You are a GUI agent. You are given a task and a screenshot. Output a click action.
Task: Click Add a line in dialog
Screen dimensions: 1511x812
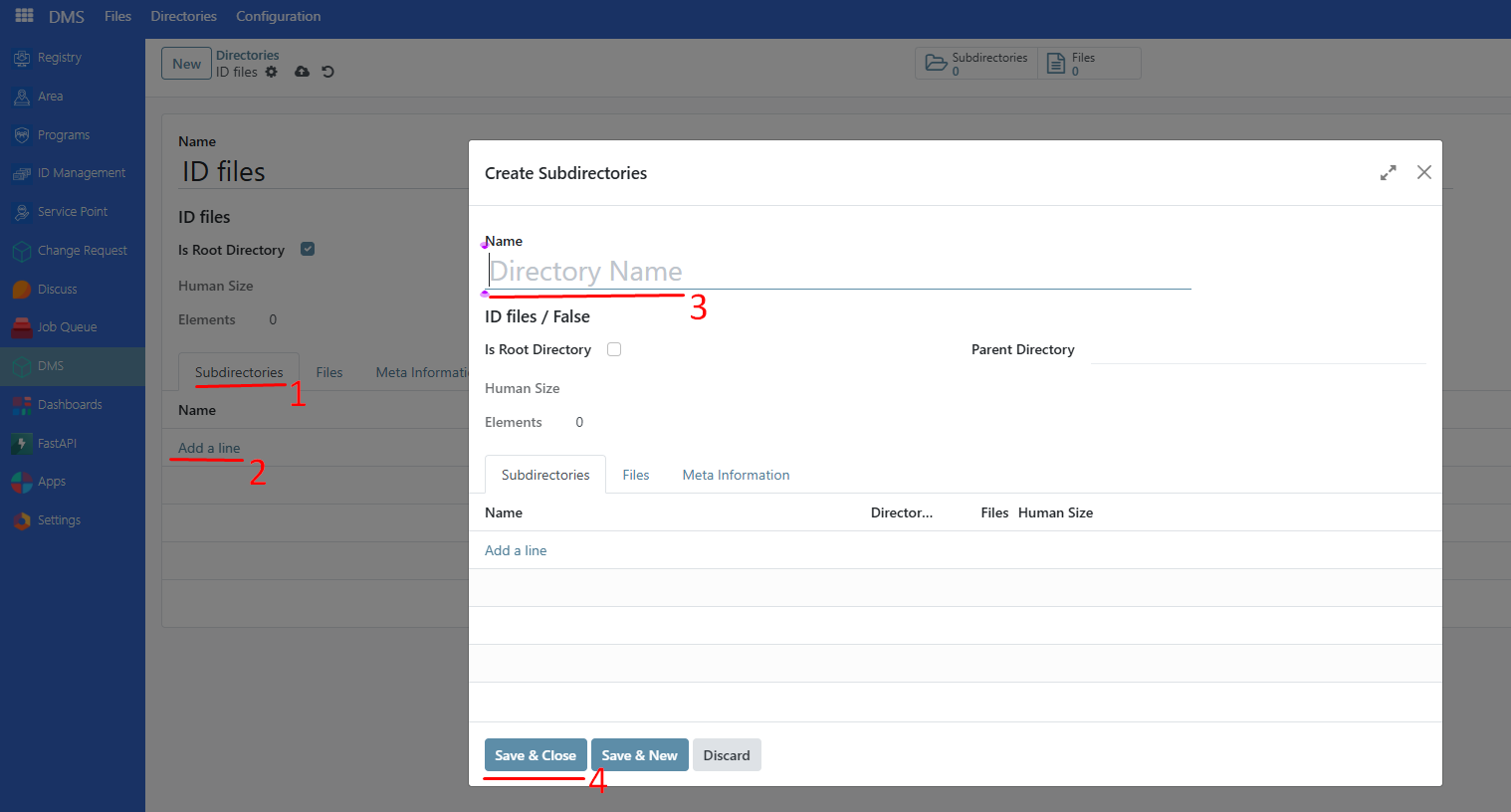coord(516,550)
